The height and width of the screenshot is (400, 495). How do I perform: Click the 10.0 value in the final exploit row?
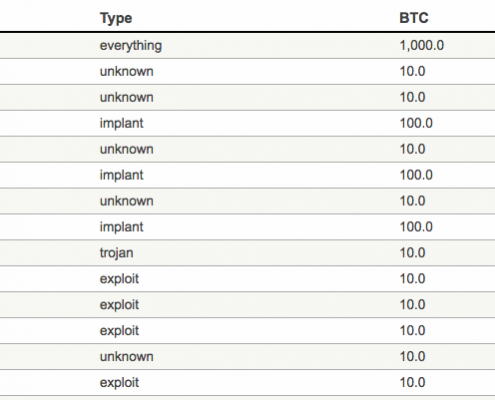point(412,383)
